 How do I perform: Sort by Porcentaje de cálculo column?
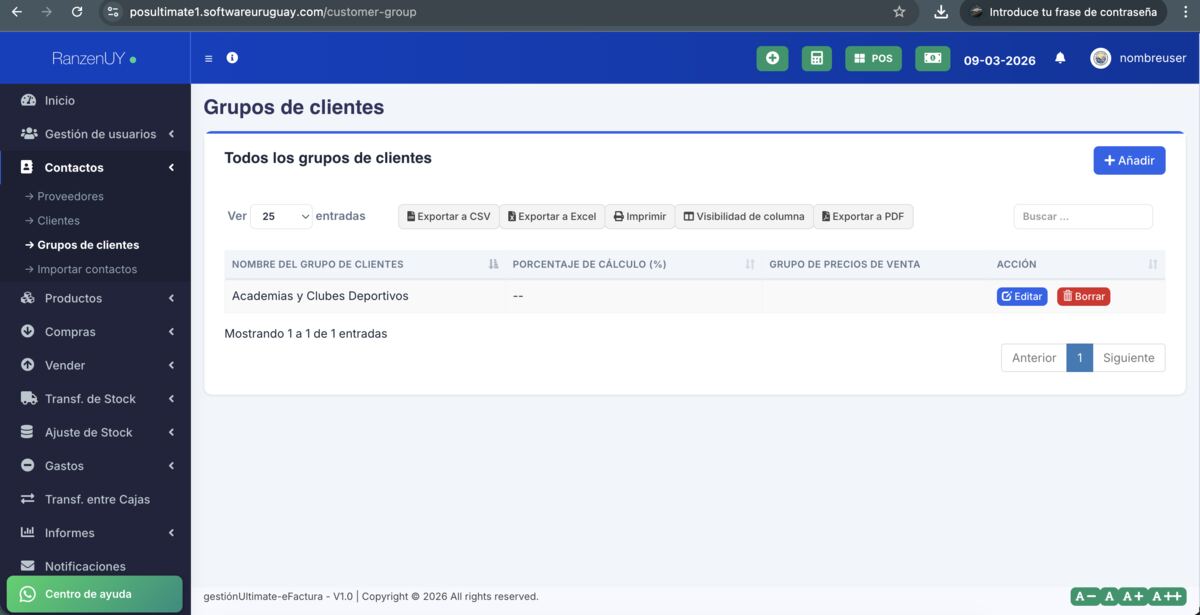pos(748,263)
